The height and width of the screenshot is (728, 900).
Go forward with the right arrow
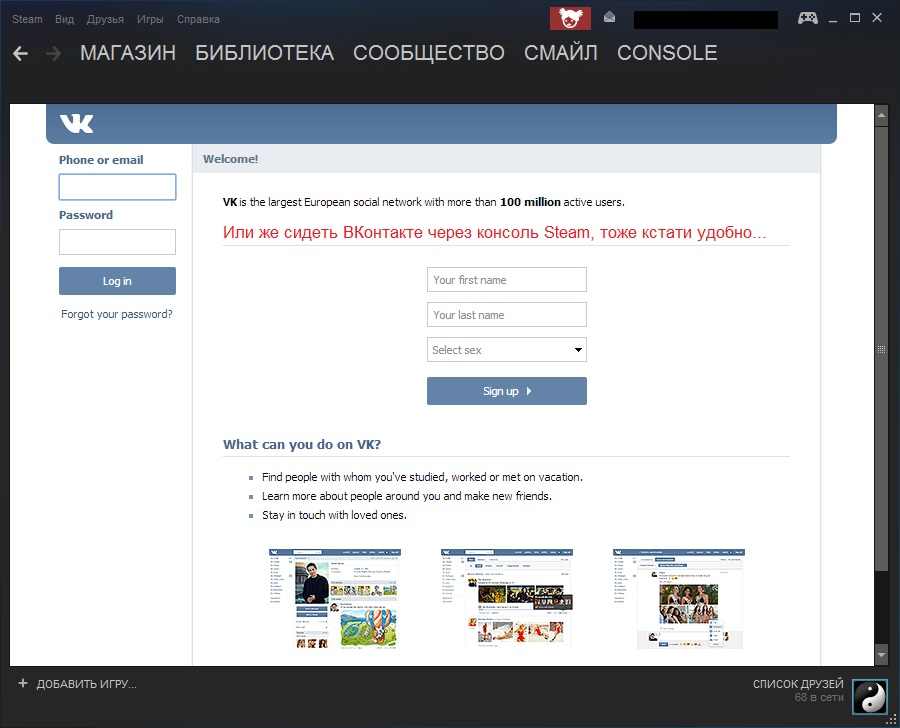pyautogui.click(x=54, y=53)
